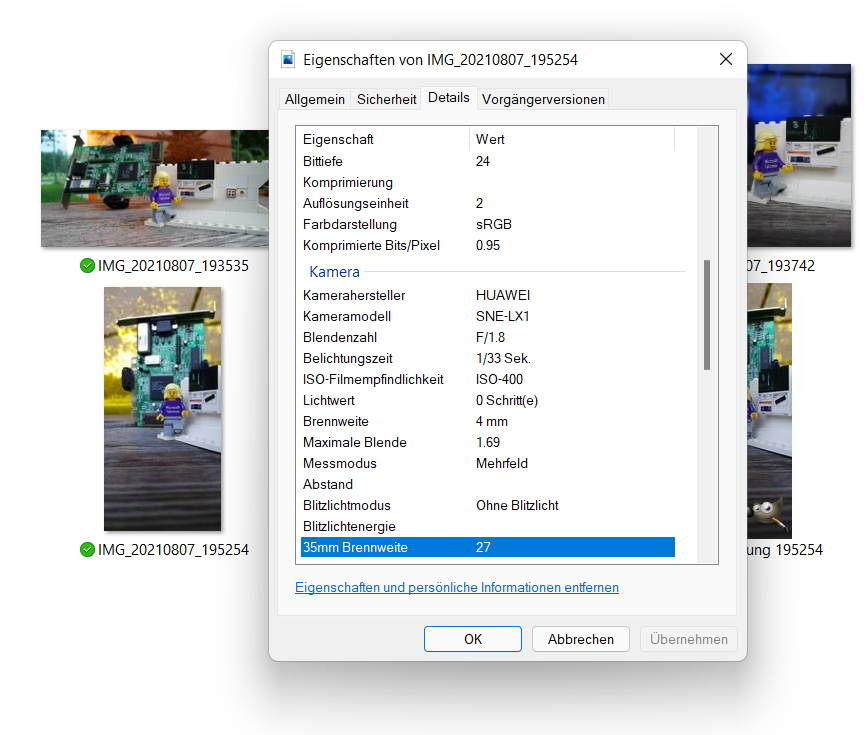Click the 35mm Brennweite value 27
The width and height of the screenshot is (868, 735).
(x=483, y=547)
